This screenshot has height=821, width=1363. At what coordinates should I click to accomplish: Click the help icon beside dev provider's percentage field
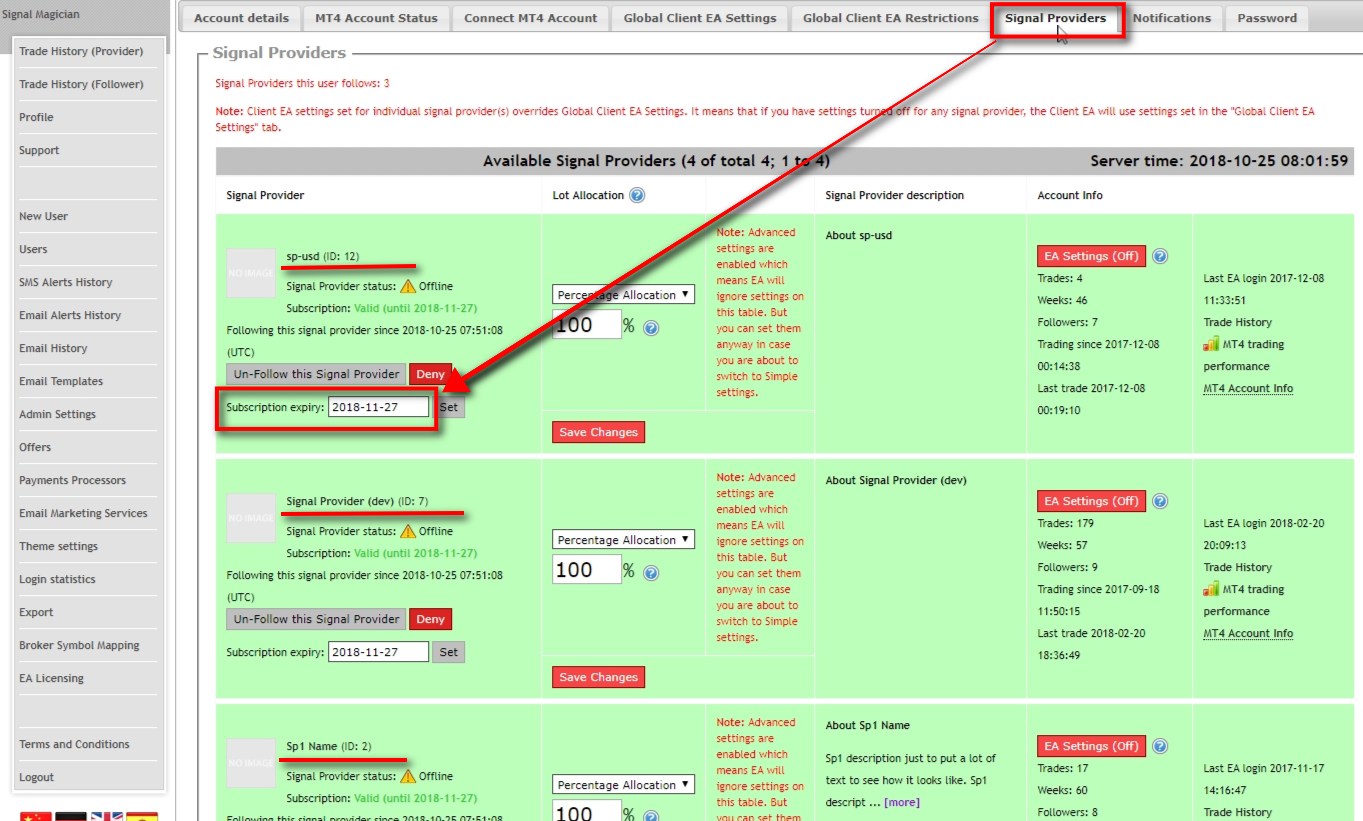[x=651, y=572]
